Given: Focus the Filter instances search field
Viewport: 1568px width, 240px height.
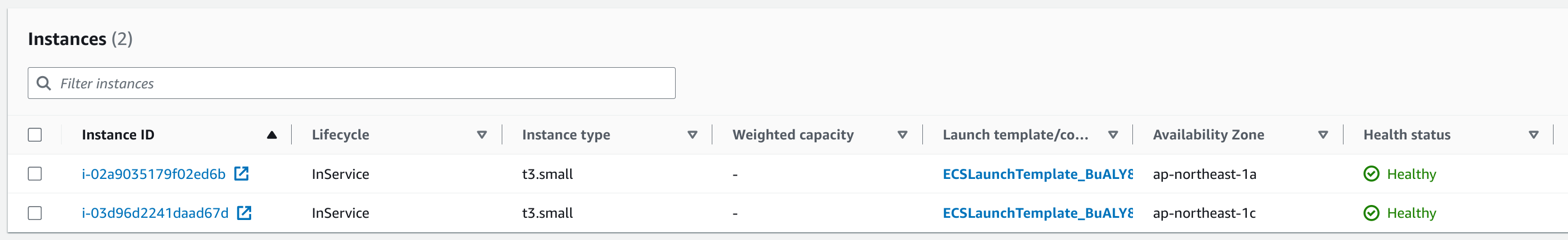Looking at the screenshot, I should [x=351, y=83].
